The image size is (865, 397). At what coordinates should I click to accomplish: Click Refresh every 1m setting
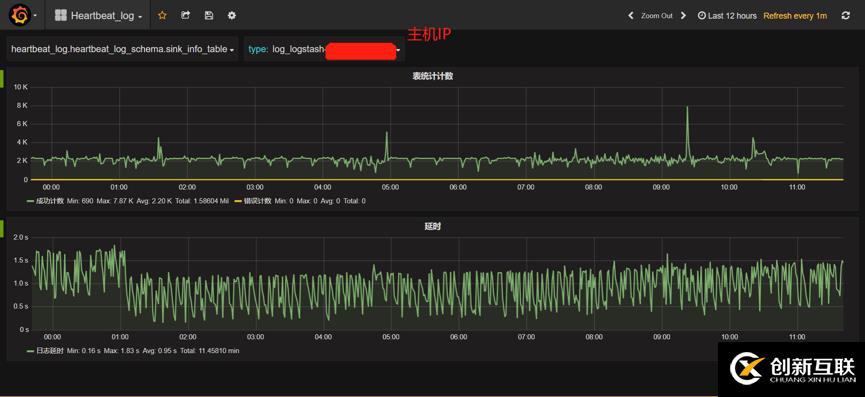tap(795, 16)
